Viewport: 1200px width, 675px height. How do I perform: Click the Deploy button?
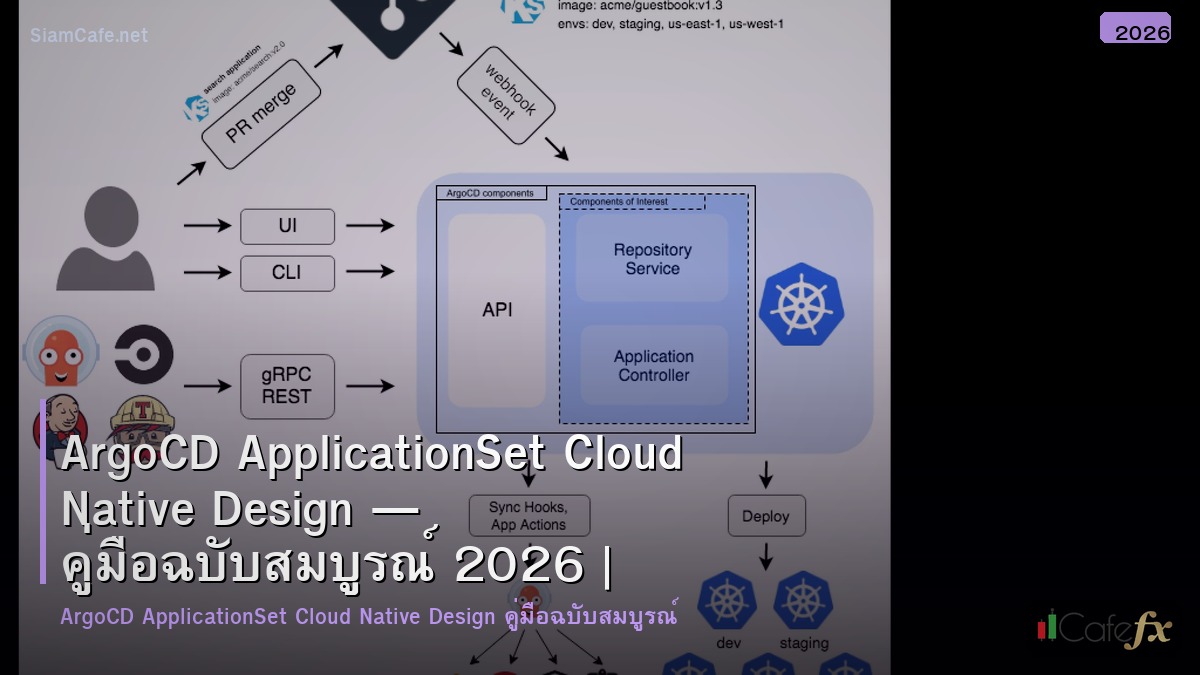click(x=766, y=516)
